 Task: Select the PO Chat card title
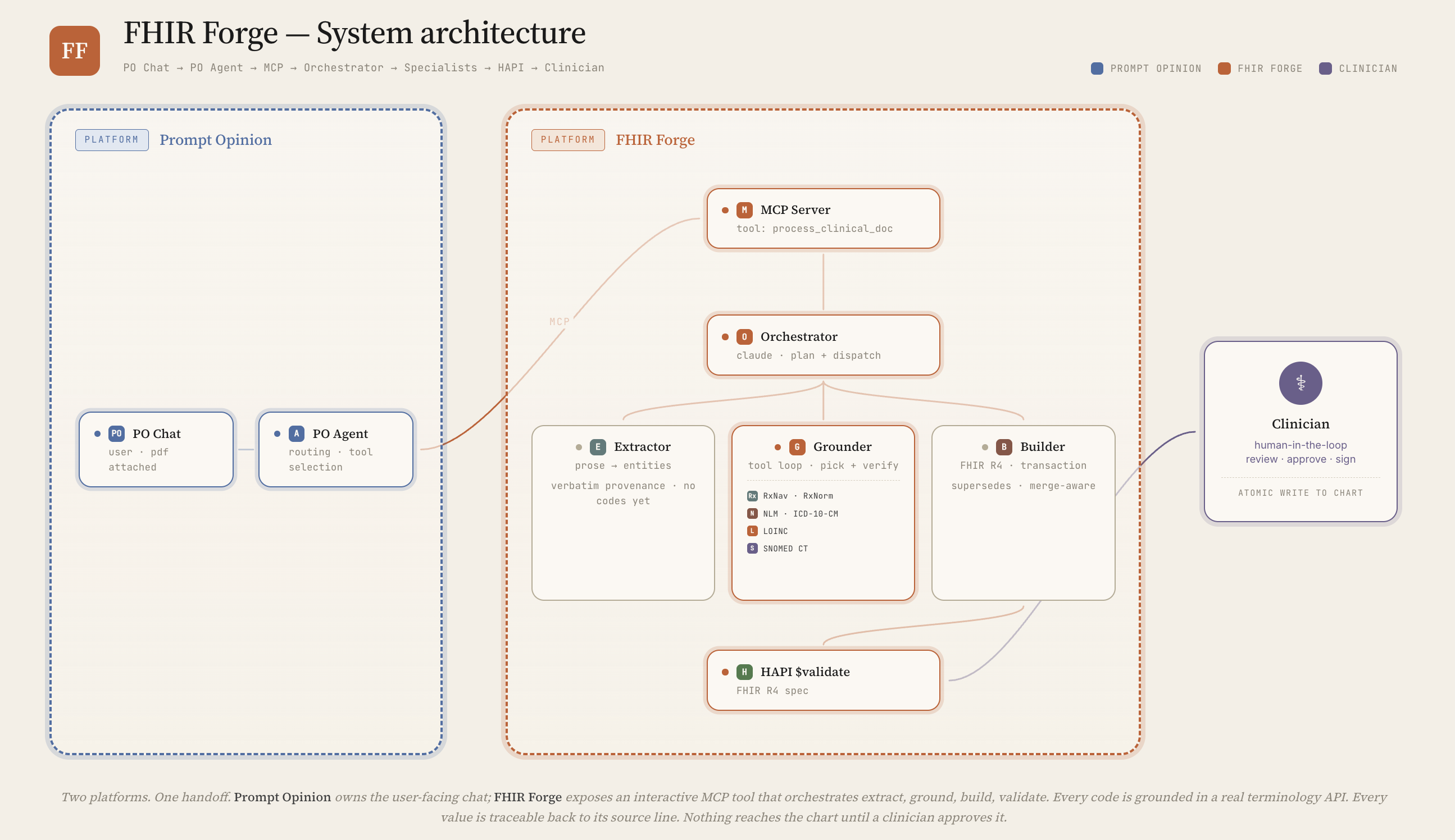156,434
